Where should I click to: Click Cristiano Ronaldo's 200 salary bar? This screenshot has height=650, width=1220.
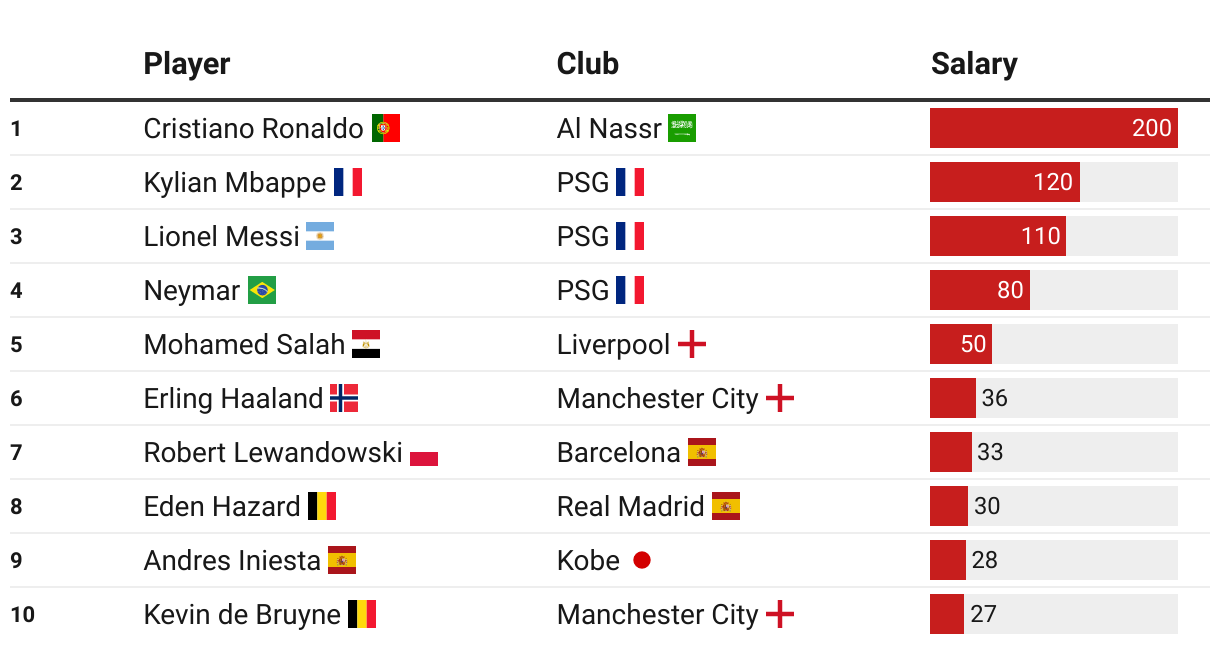coord(1053,128)
